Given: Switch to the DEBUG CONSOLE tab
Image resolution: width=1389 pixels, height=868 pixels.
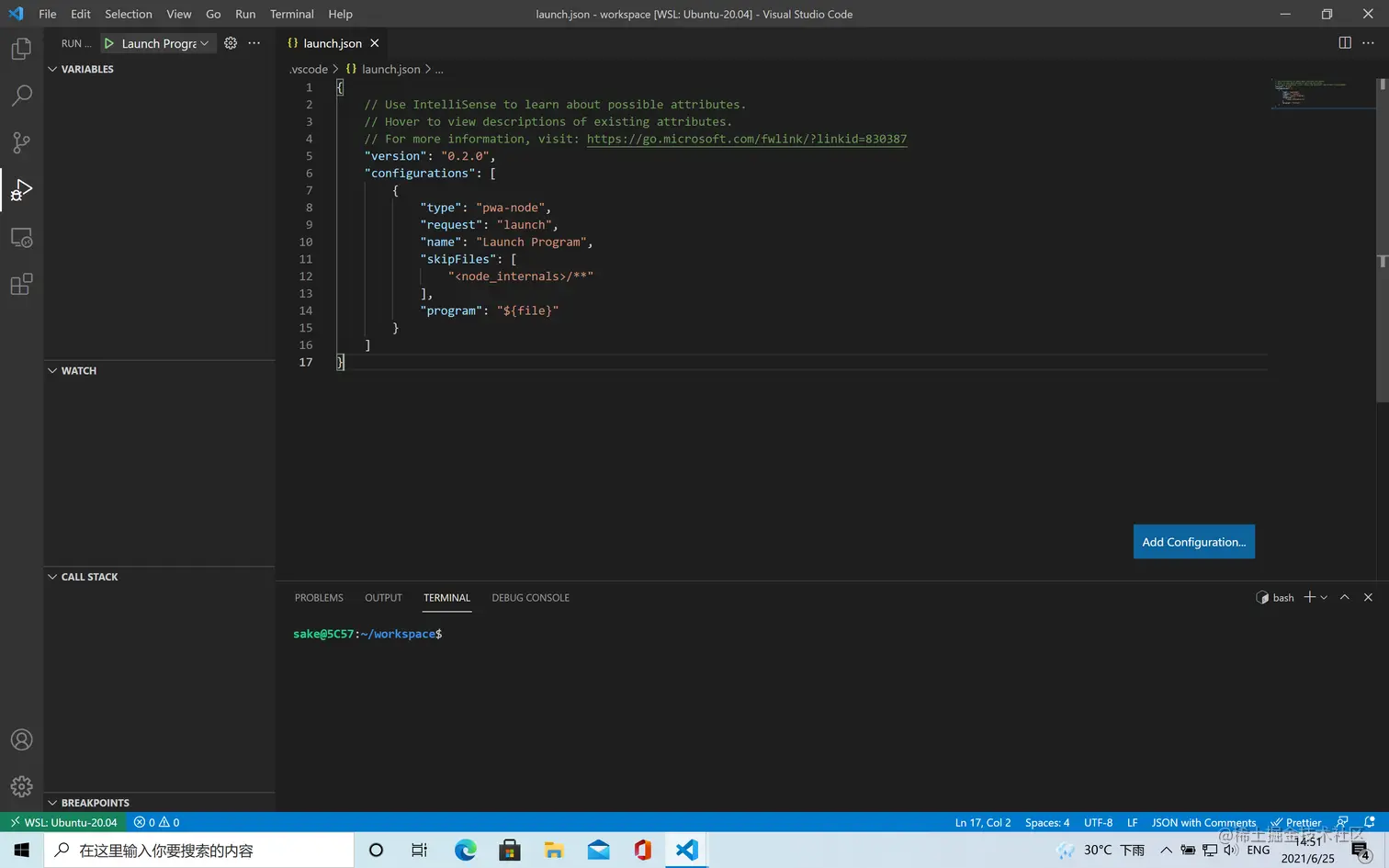Looking at the screenshot, I should (x=530, y=598).
